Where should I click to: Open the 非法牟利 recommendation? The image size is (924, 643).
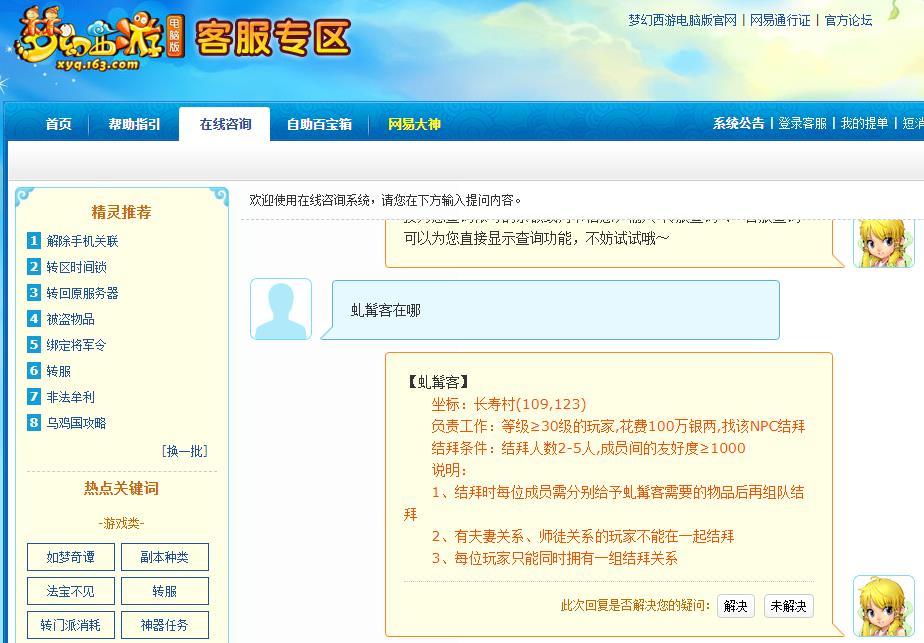pos(71,397)
